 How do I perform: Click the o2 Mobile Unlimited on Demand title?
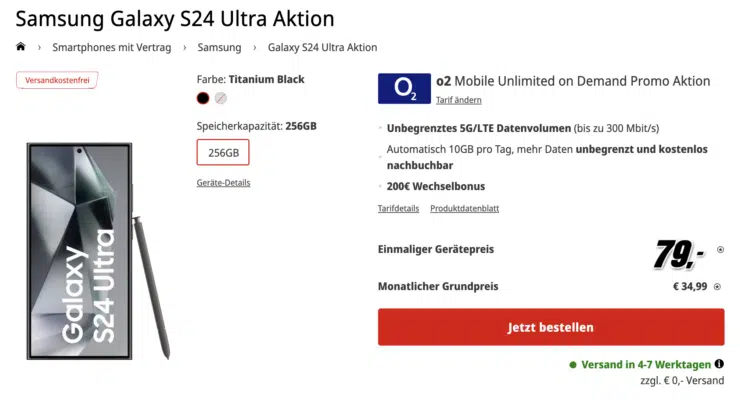pos(573,81)
